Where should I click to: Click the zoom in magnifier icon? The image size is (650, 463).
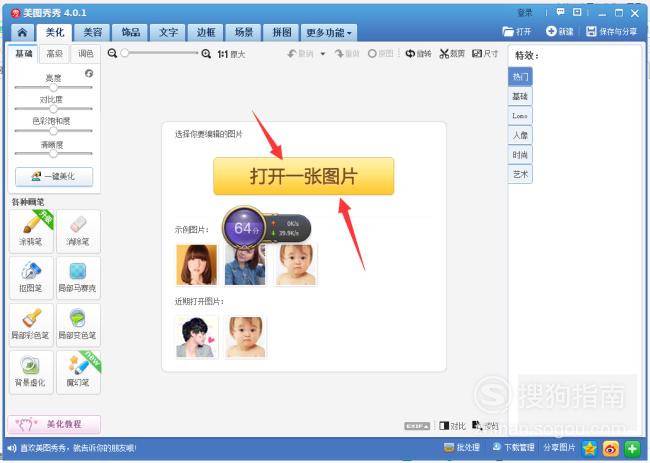pos(206,53)
